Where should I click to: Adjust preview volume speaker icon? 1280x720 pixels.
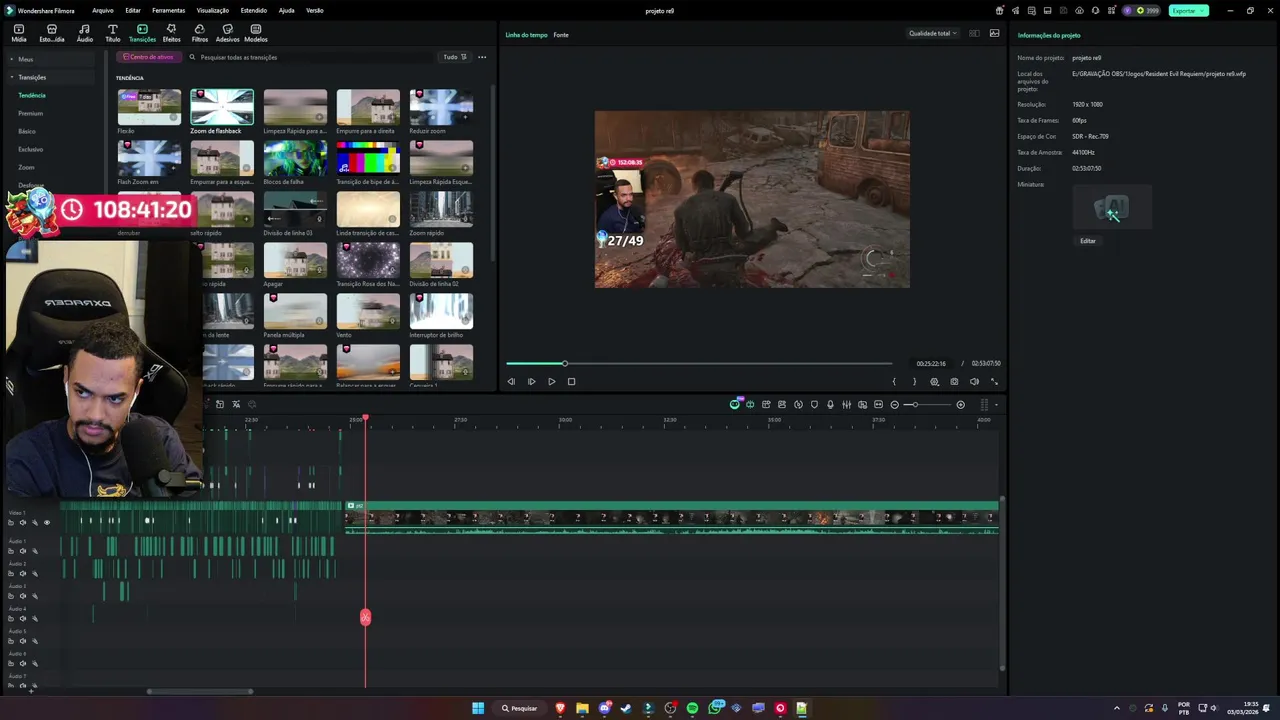(x=974, y=381)
